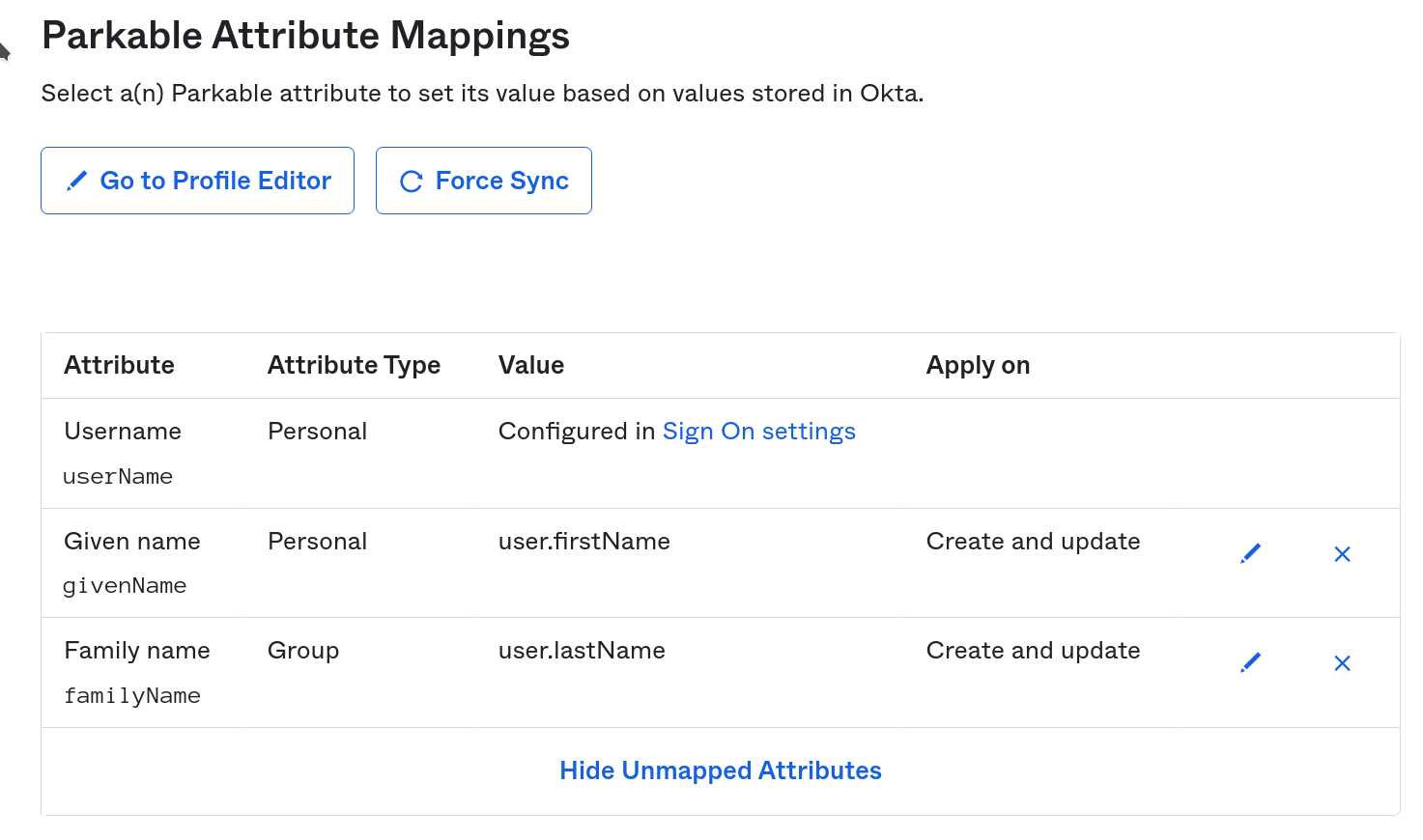The image size is (1423, 840).
Task: Select the Attribute column header
Action: pyautogui.click(x=119, y=365)
